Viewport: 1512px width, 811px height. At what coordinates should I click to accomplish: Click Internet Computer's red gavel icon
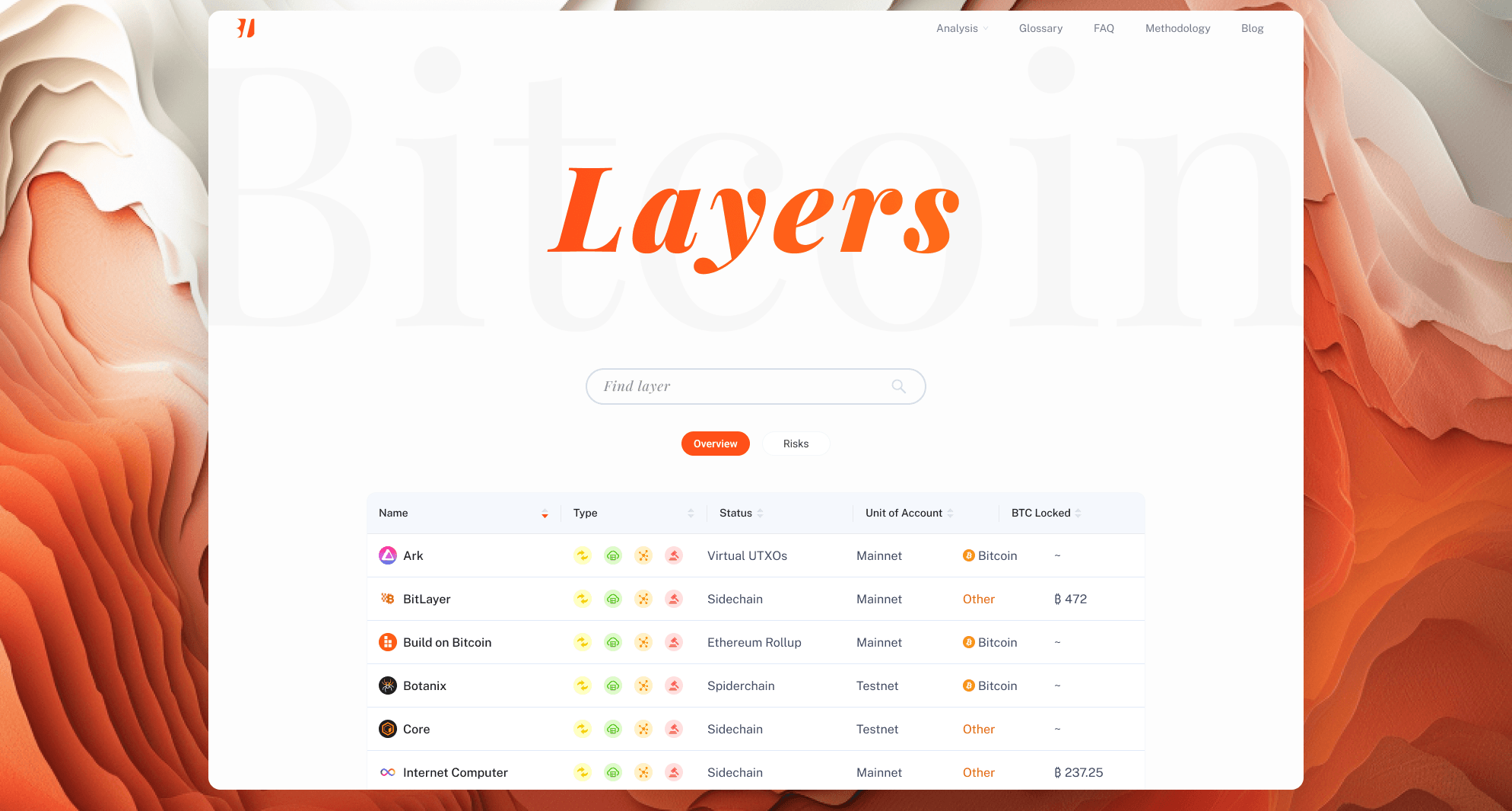pos(674,772)
